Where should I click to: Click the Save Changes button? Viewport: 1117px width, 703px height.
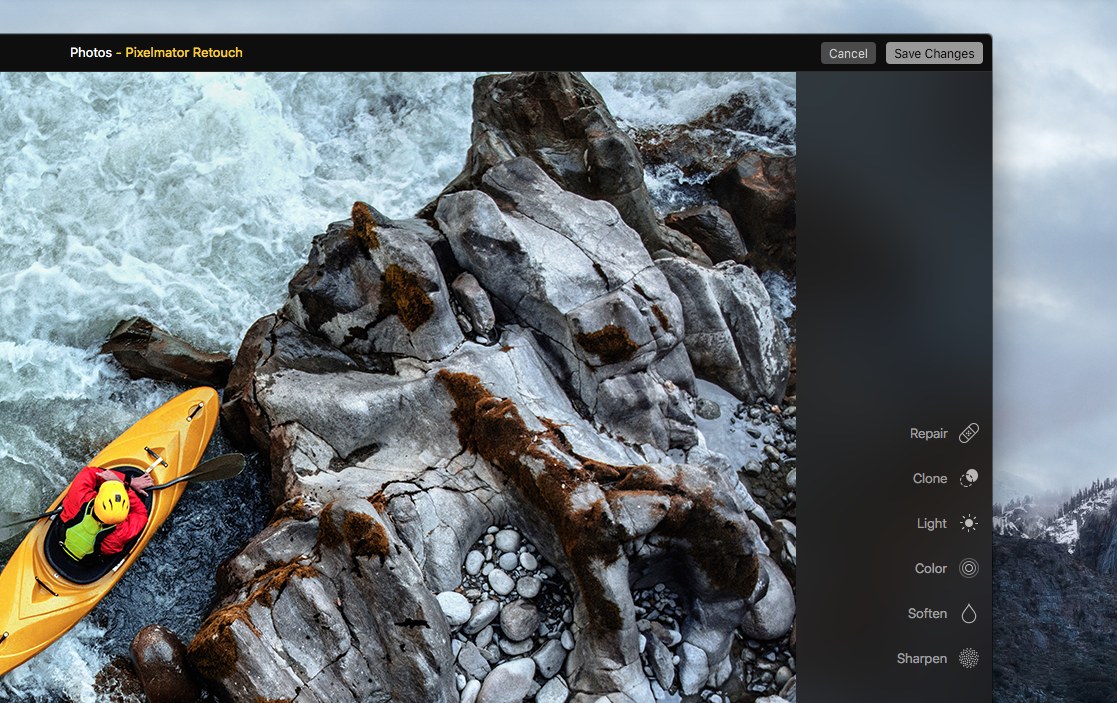(x=934, y=53)
